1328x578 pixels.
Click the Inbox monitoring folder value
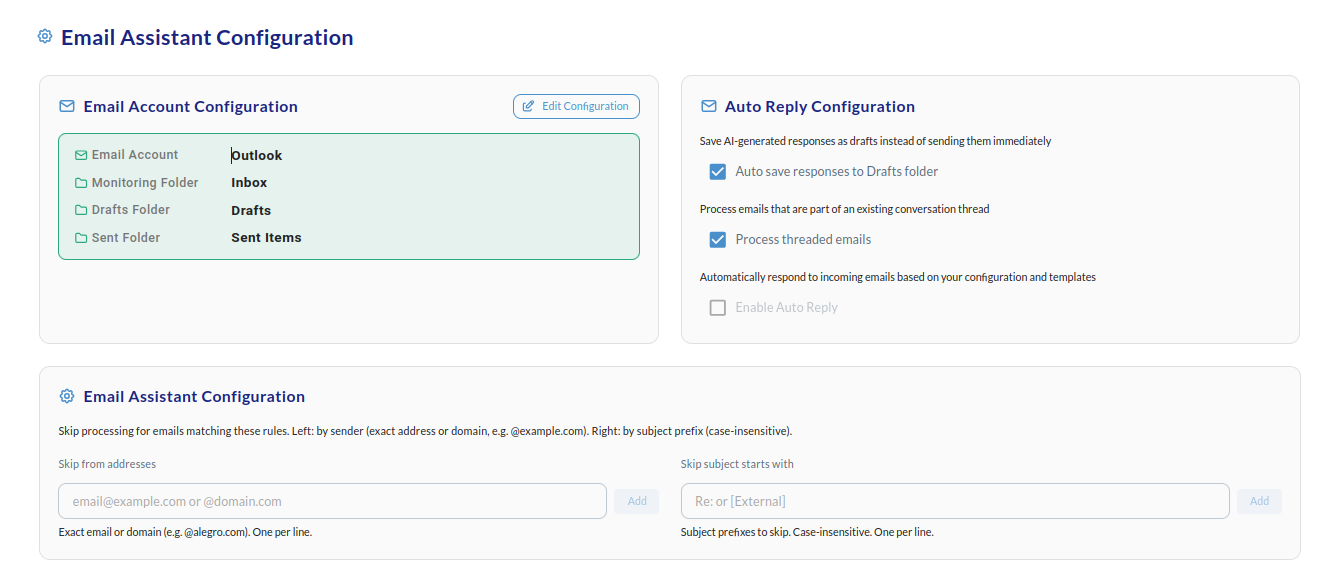[249, 183]
